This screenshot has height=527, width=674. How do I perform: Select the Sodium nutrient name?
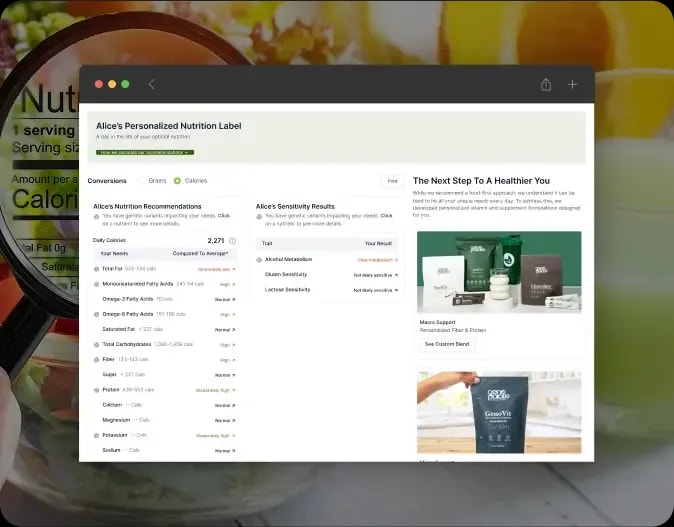point(111,450)
